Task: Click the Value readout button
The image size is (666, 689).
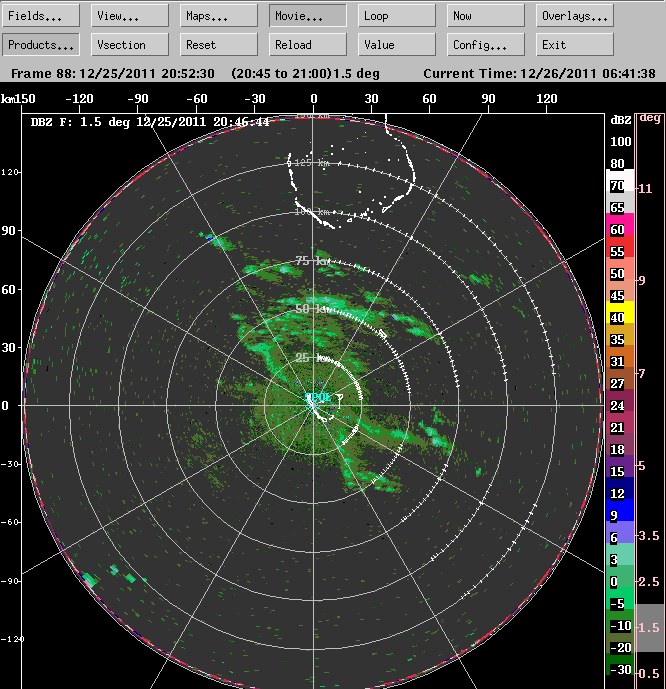Action: click(397, 45)
